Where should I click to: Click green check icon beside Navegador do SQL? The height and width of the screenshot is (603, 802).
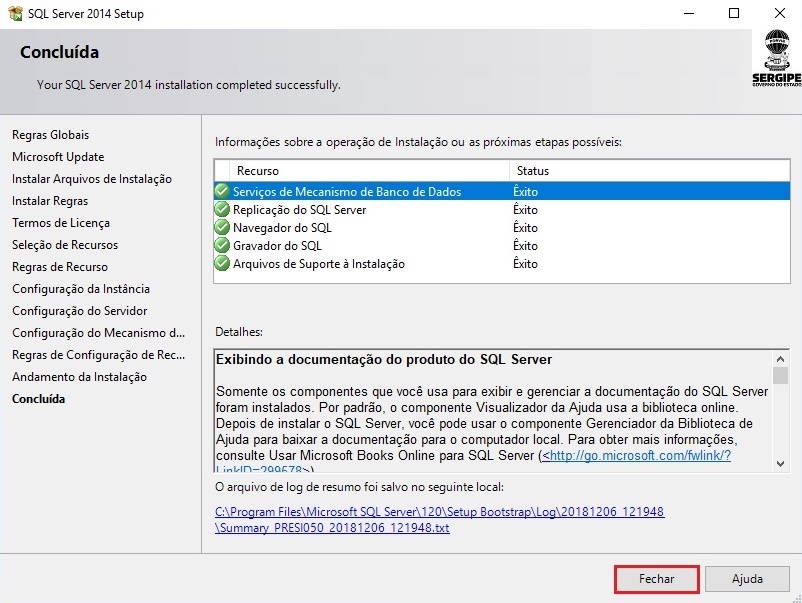pyautogui.click(x=222, y=228)
